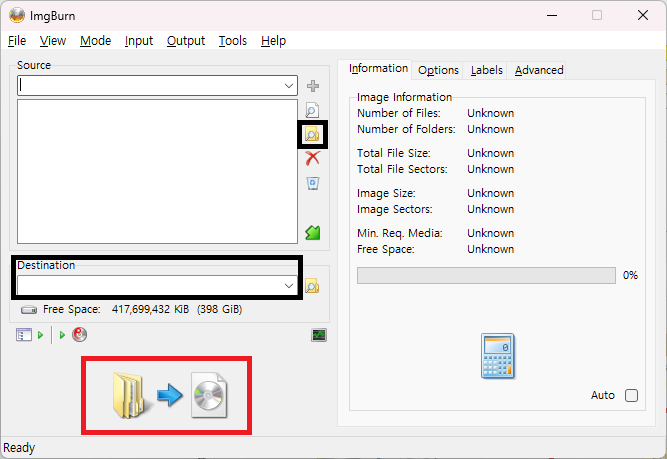
Task: Open the Mode menu
Action: 95,41
